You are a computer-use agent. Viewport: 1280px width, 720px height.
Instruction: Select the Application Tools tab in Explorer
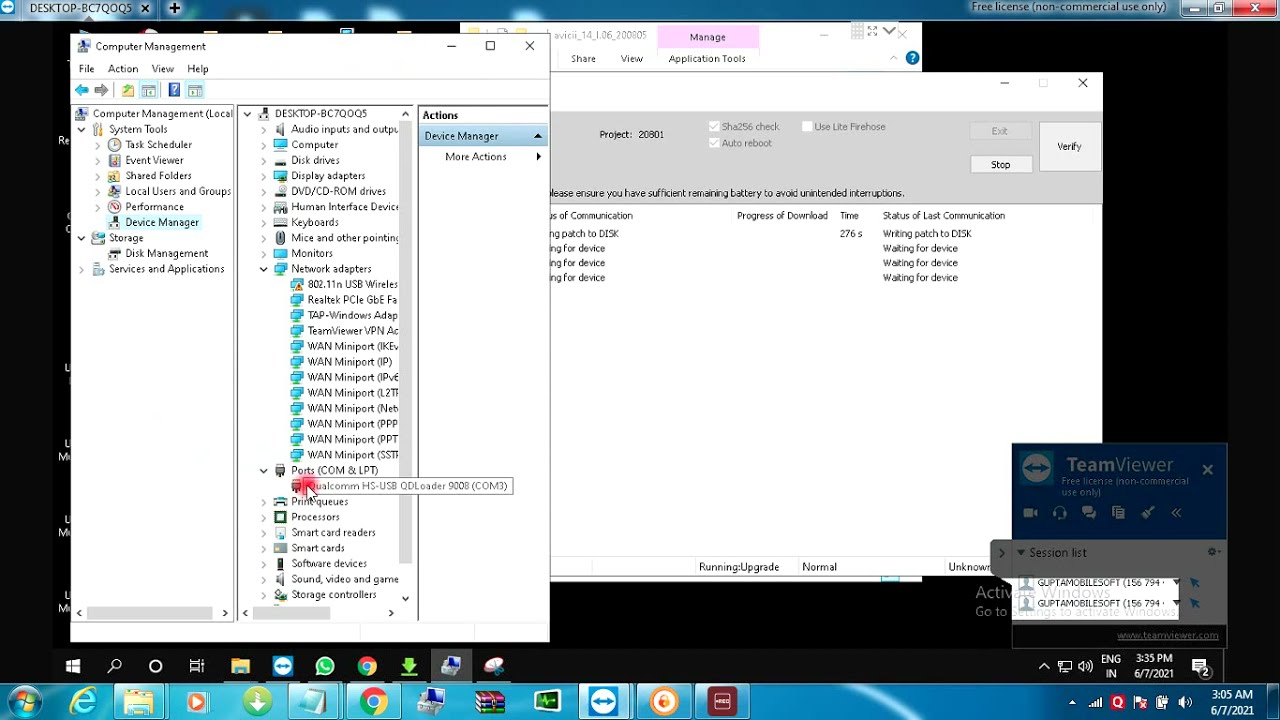(x=707, y=58)
